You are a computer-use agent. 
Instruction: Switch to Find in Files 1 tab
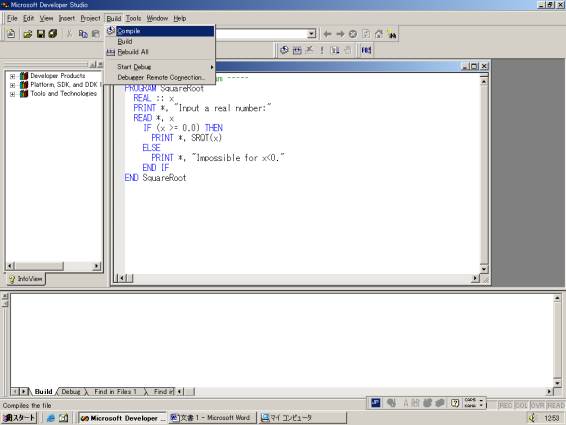point(115,392)
